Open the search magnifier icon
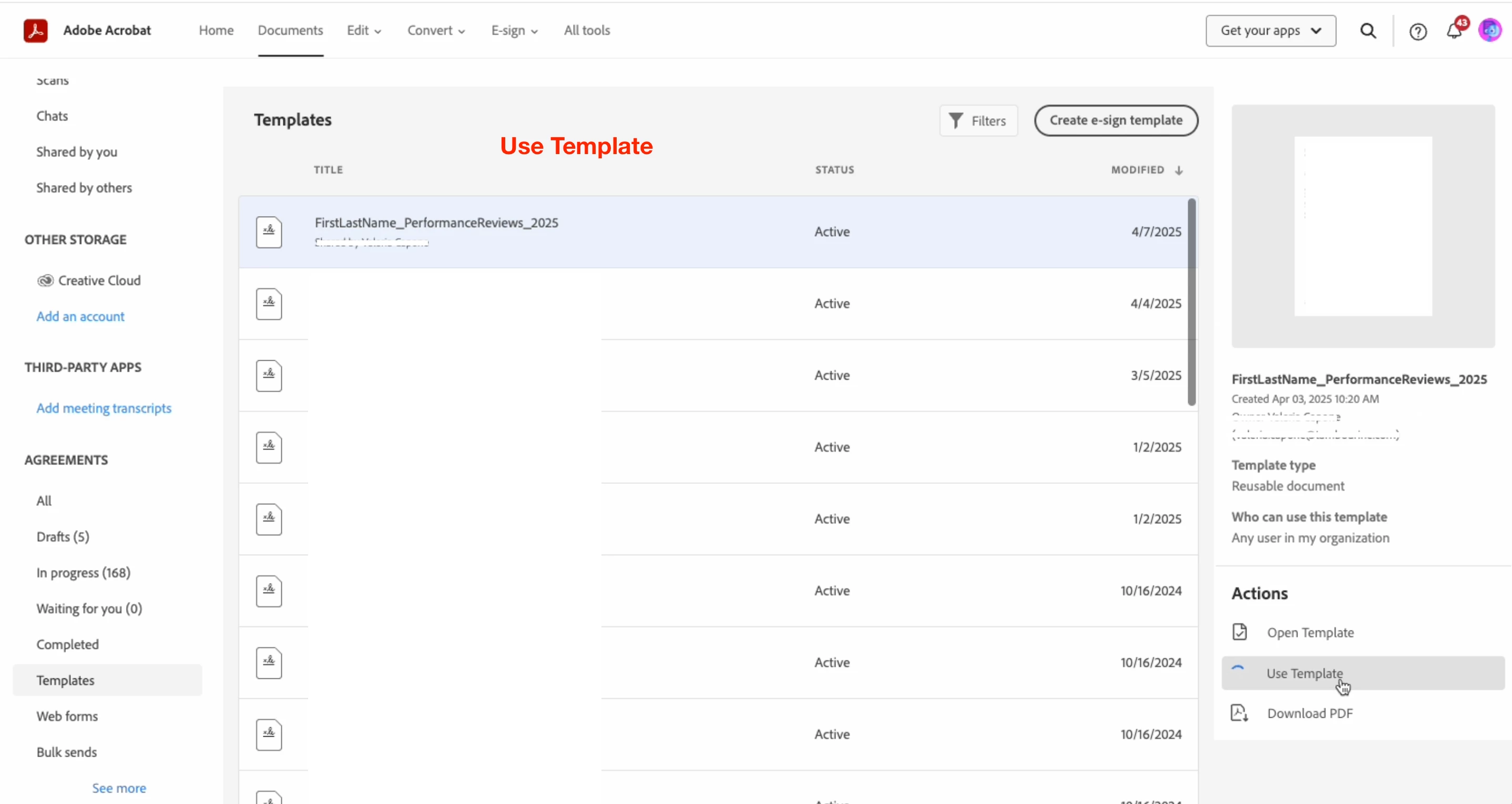Screen dimensions: 1512x804 coord(1368,30)
